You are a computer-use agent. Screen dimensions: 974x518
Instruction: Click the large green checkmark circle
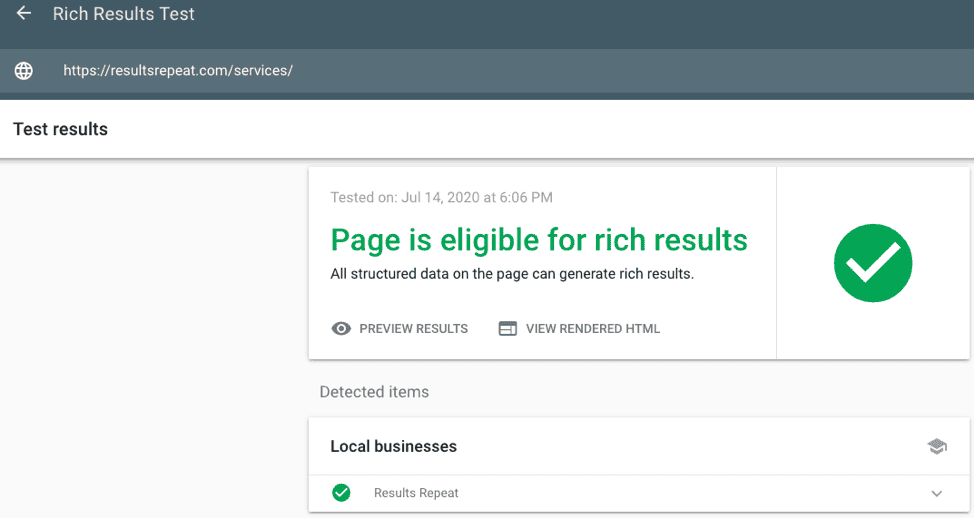pos(873,263)
